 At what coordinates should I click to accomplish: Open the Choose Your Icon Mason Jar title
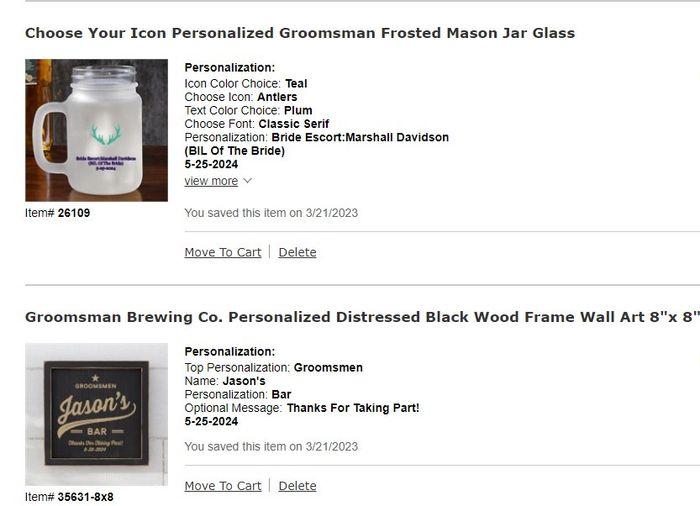point(300,33)
